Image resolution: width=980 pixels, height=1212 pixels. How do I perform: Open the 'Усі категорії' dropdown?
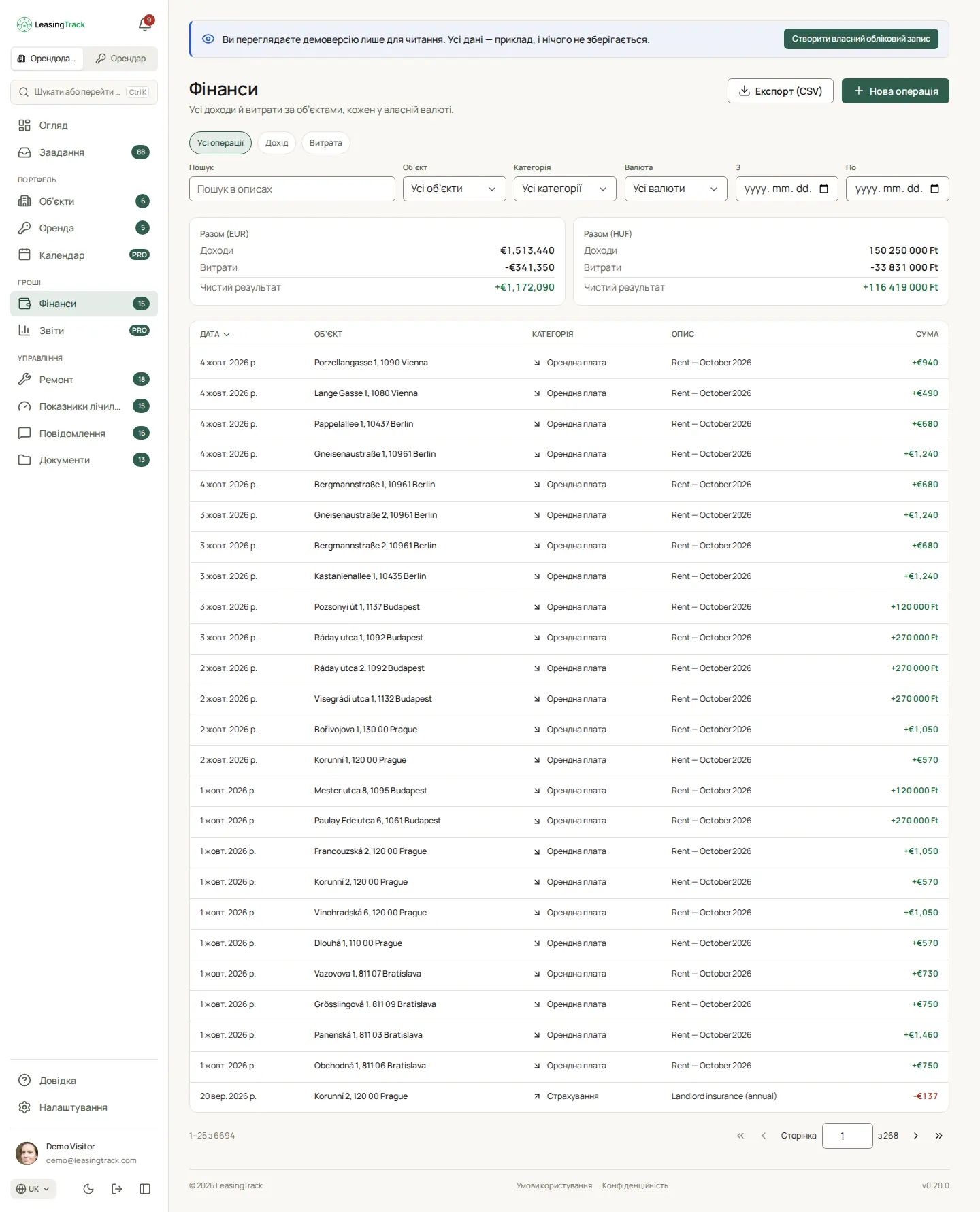pos(565,189)
